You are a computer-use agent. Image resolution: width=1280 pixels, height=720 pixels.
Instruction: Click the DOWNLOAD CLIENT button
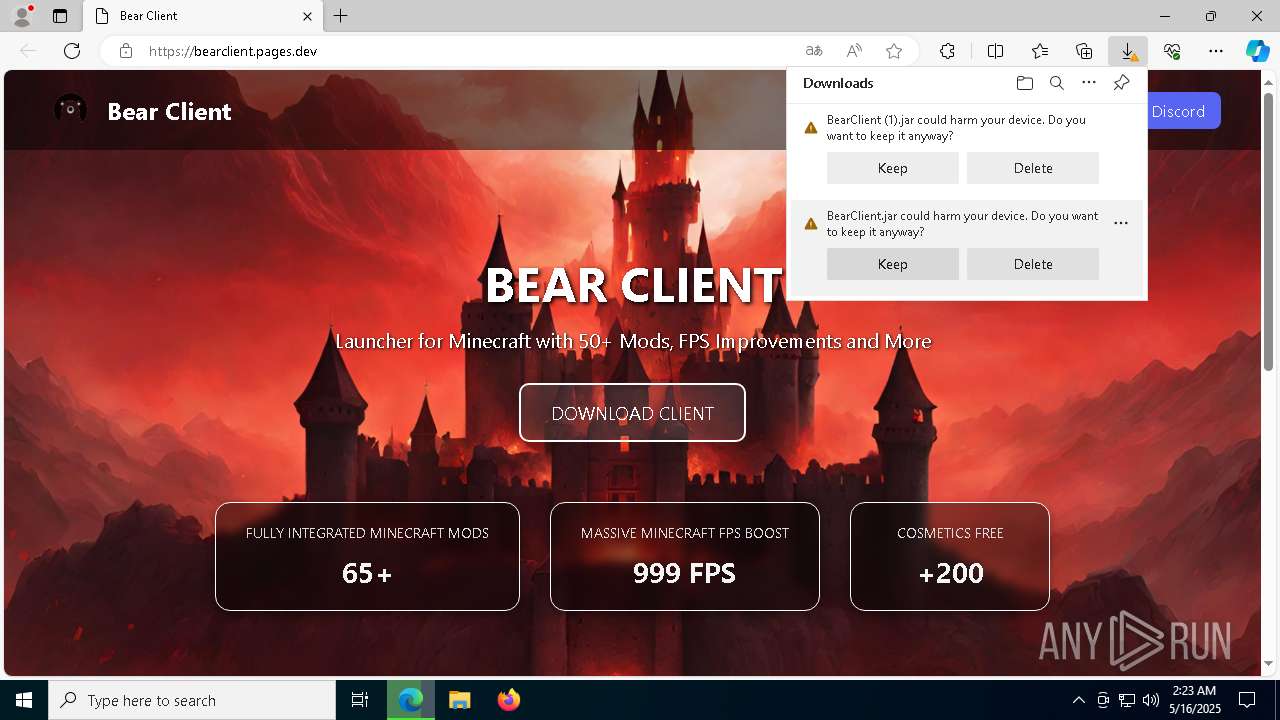(632, 412)
